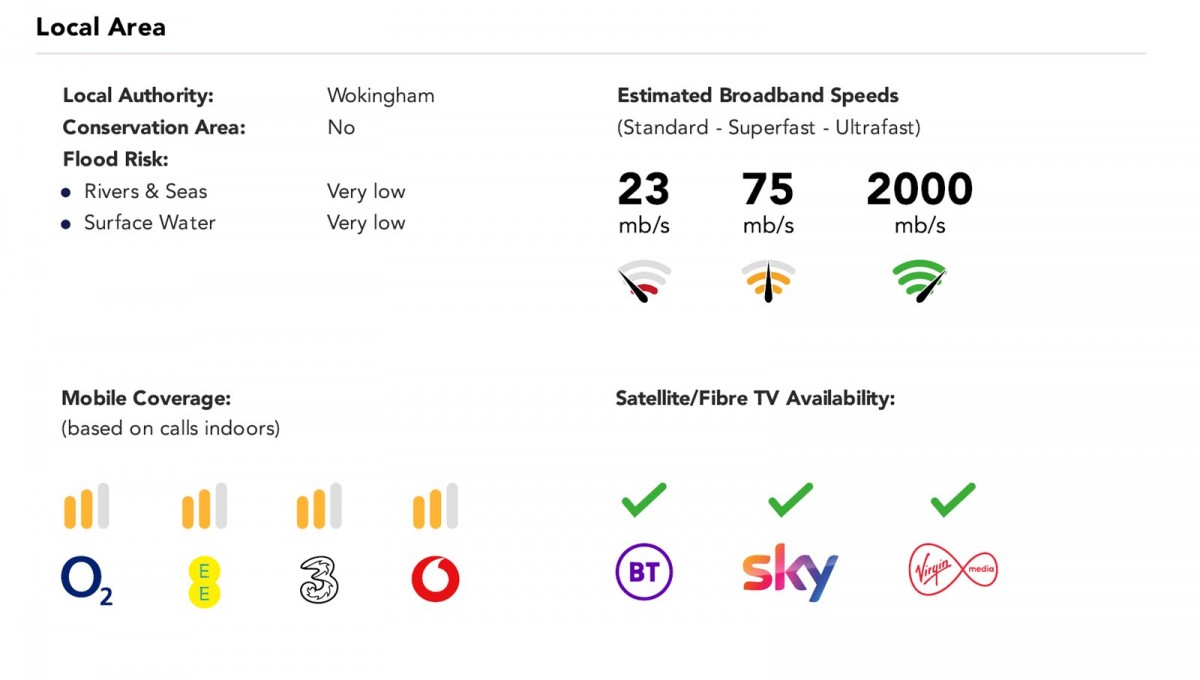This screenshot has width=1200, height=680.
Task: Select the Three mobile logo
Action: (319, 580)
